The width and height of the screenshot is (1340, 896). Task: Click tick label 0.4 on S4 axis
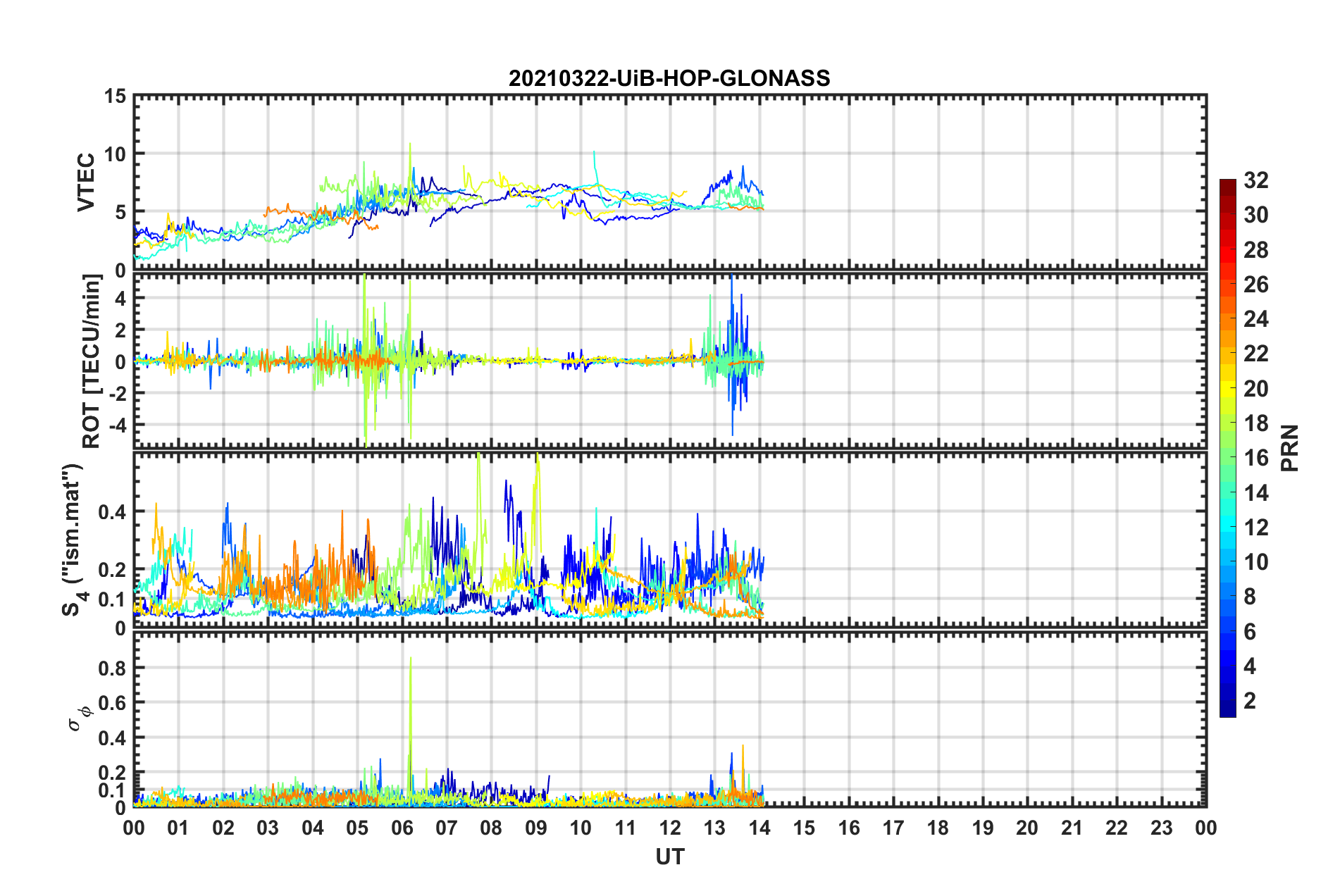113,511
